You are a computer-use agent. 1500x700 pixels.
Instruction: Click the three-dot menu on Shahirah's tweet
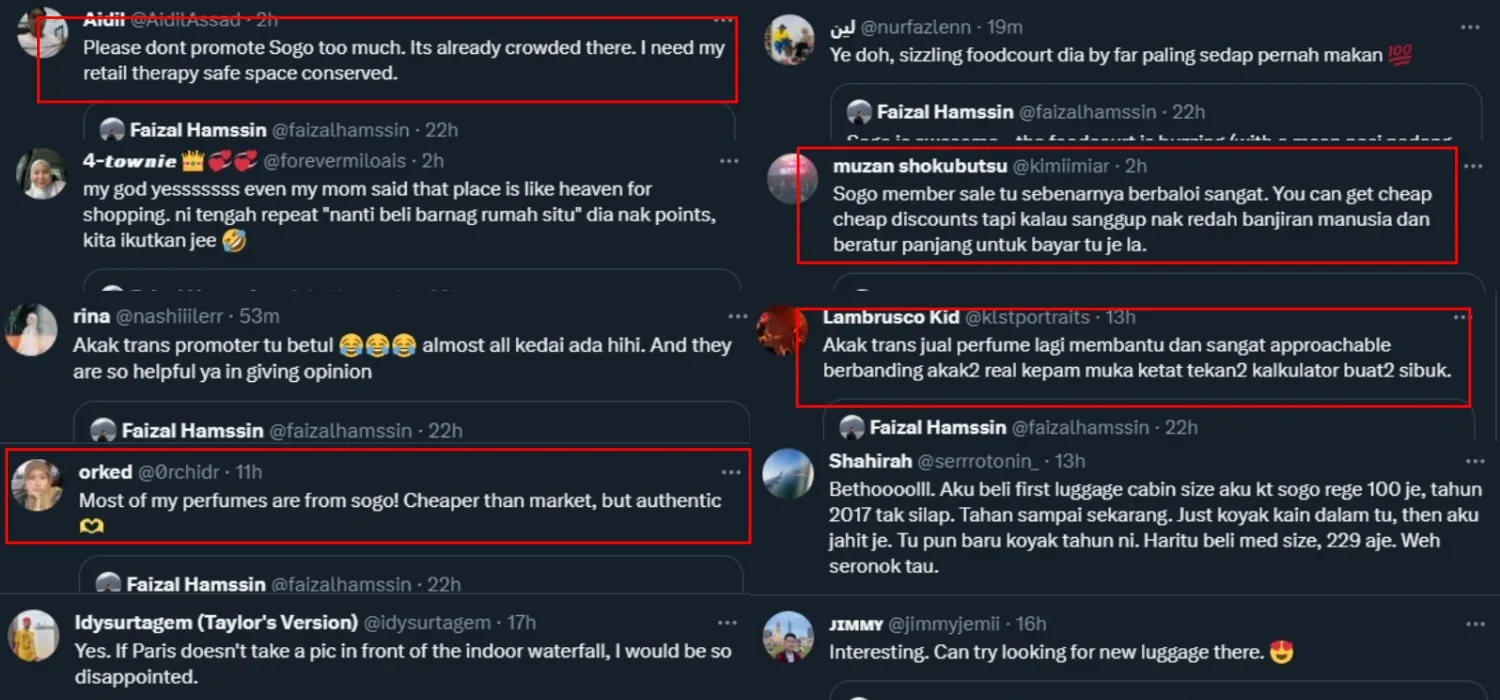pyautogui.click(x=1475, y=461)
